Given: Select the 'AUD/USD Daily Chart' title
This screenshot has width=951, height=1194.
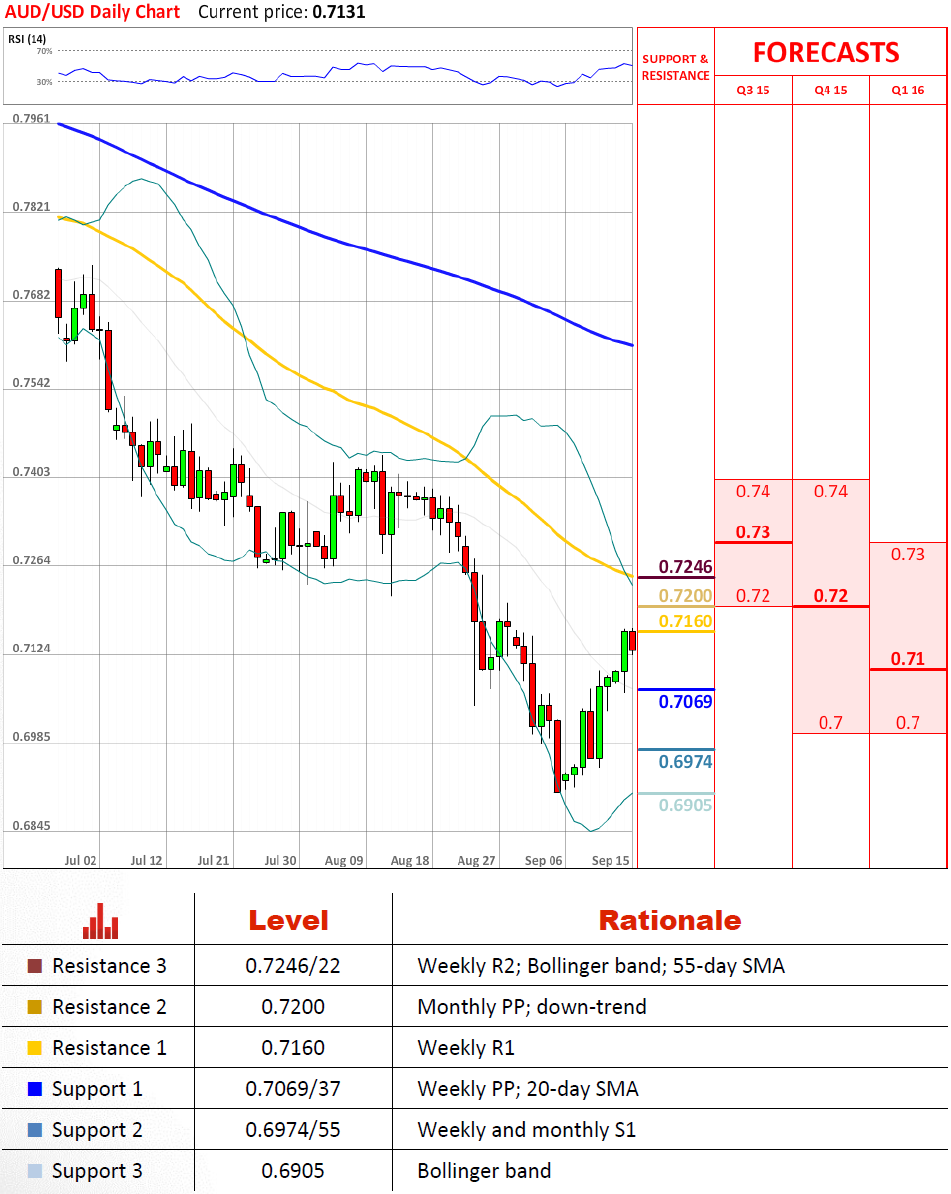Looking at the screenshot, I should tap(92, 12).
